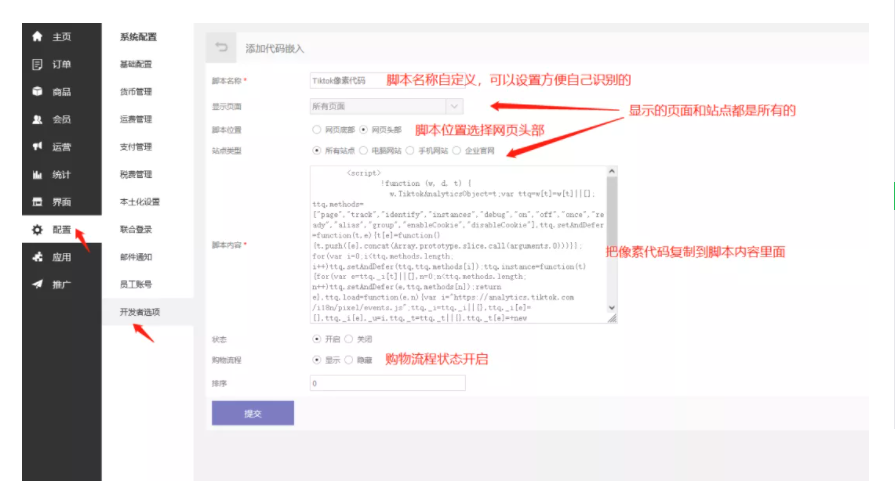Click the member icon beside 会员
The image size is (895, 503).
tap(37, 119)
